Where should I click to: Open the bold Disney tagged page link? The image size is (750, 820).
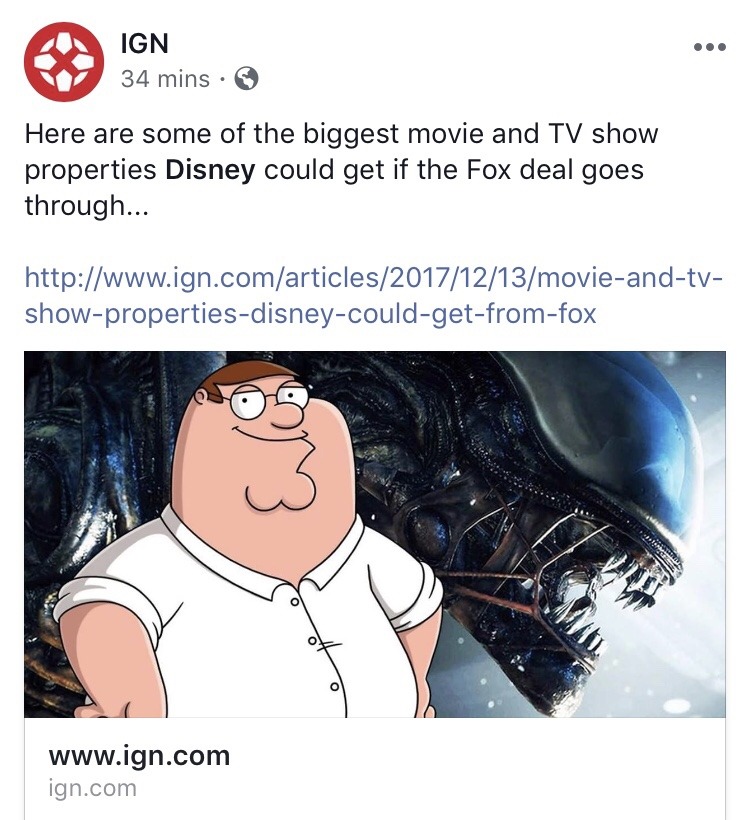[x=210, y=170]
